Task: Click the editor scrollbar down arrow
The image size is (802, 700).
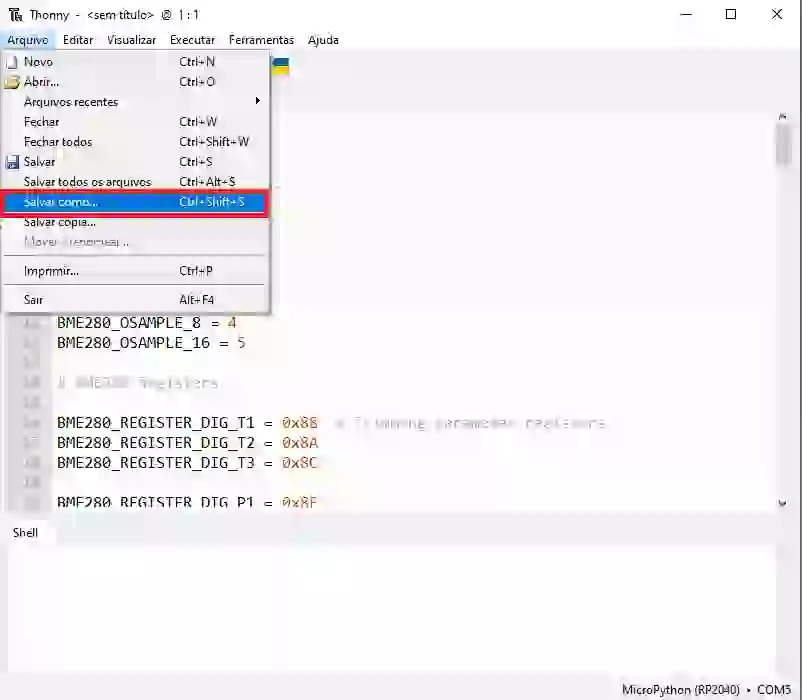Action: (782, 503)
